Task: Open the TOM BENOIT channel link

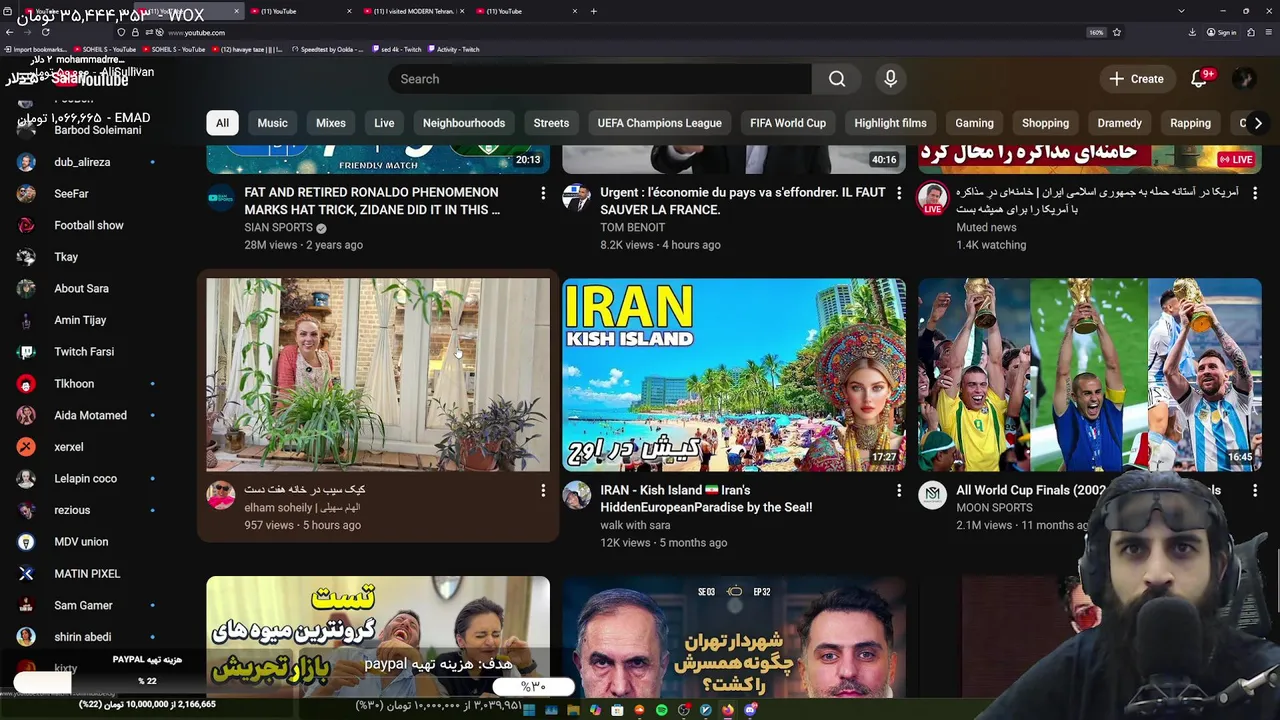Action: 632,227
